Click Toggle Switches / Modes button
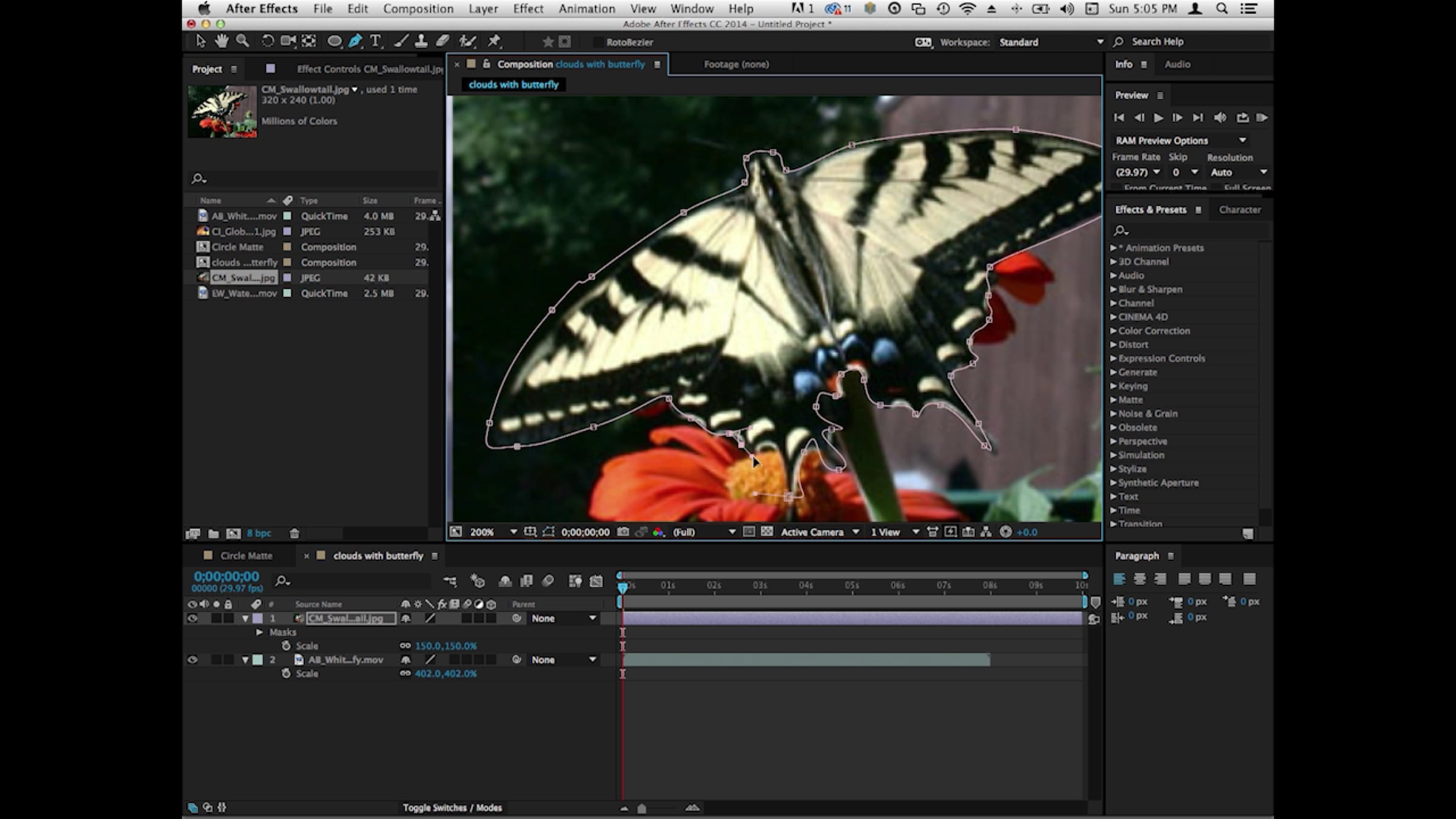1456x819 pixels. click(452, 807)
